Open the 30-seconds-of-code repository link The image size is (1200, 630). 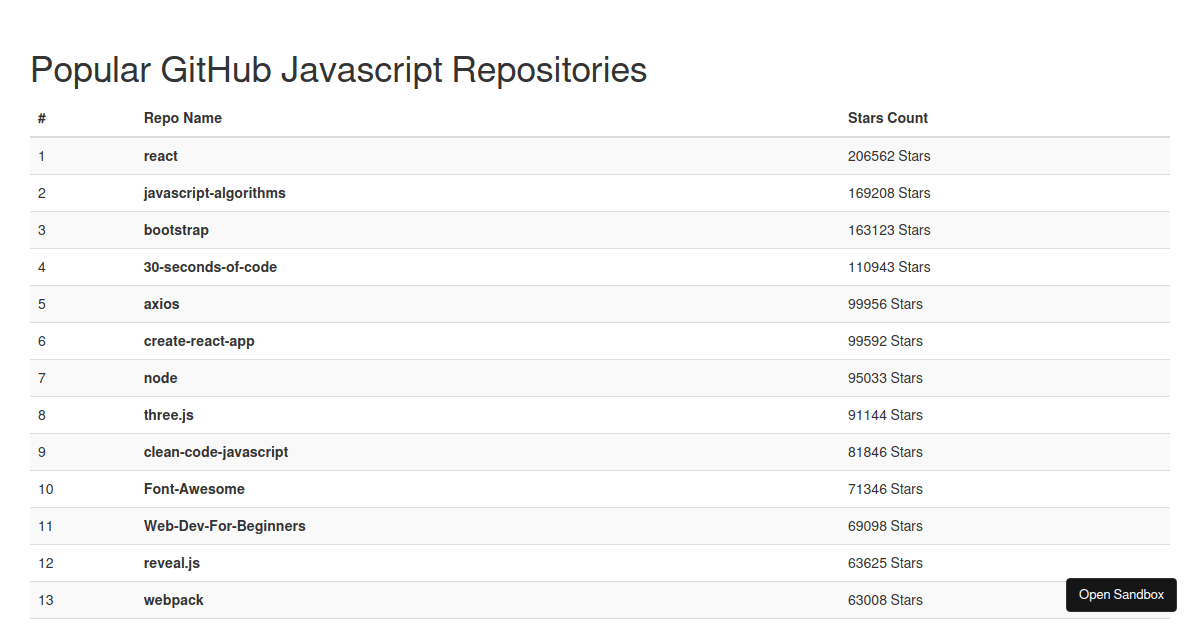coord(210,267)
